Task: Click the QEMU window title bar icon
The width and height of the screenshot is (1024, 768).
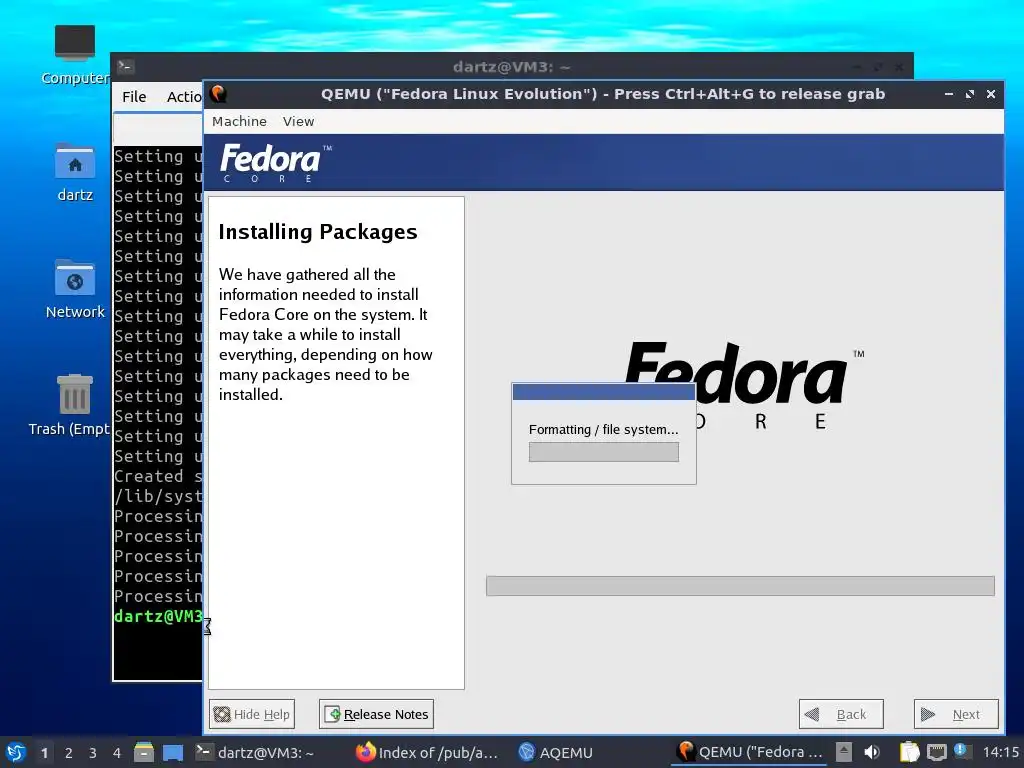Action: 218,94
